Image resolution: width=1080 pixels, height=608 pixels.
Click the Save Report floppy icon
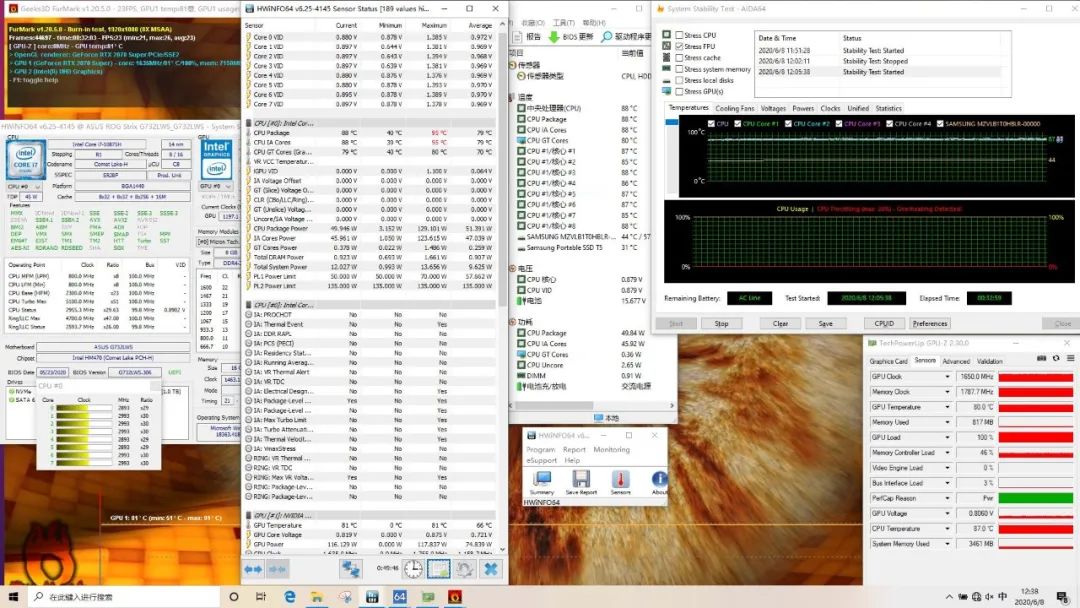(581, 481)
